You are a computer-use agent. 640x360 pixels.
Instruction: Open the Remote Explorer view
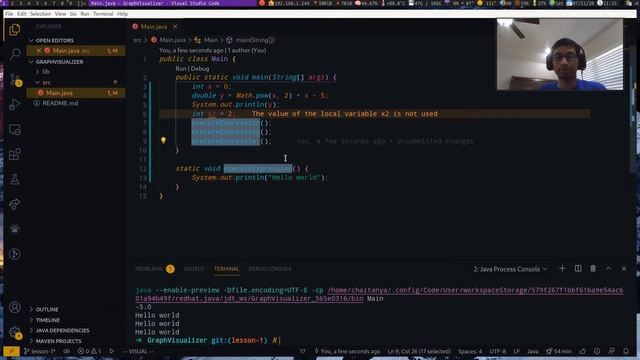tap(15, 130)
